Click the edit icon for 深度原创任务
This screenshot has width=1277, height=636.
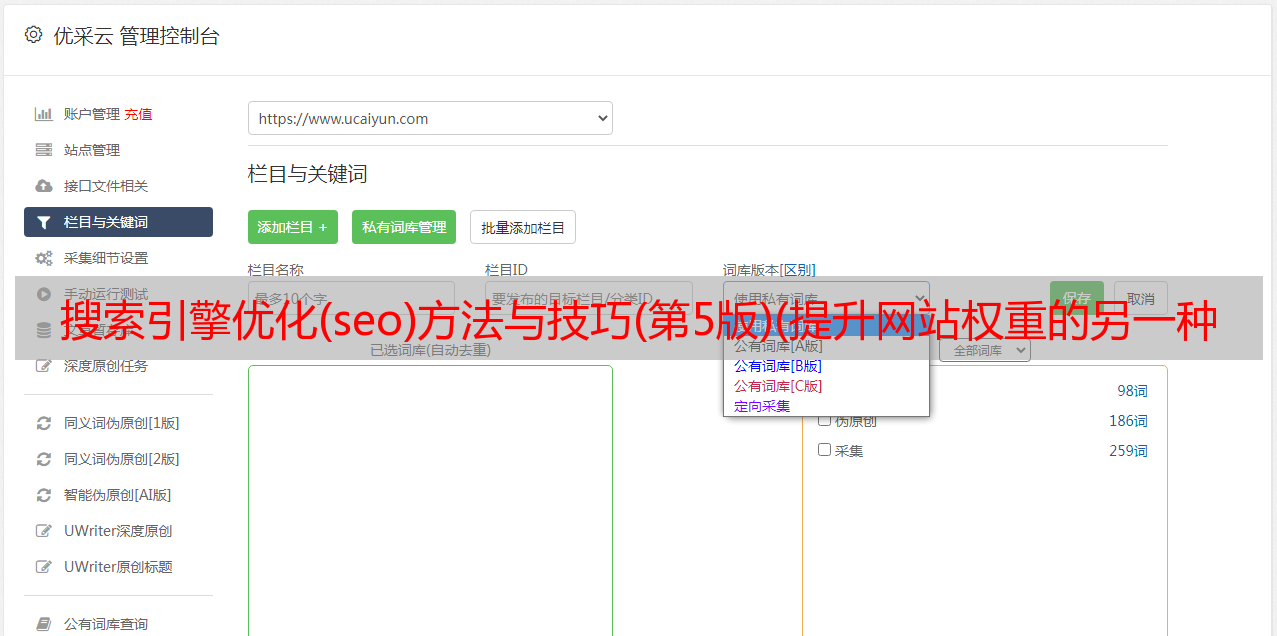point(43,366)
